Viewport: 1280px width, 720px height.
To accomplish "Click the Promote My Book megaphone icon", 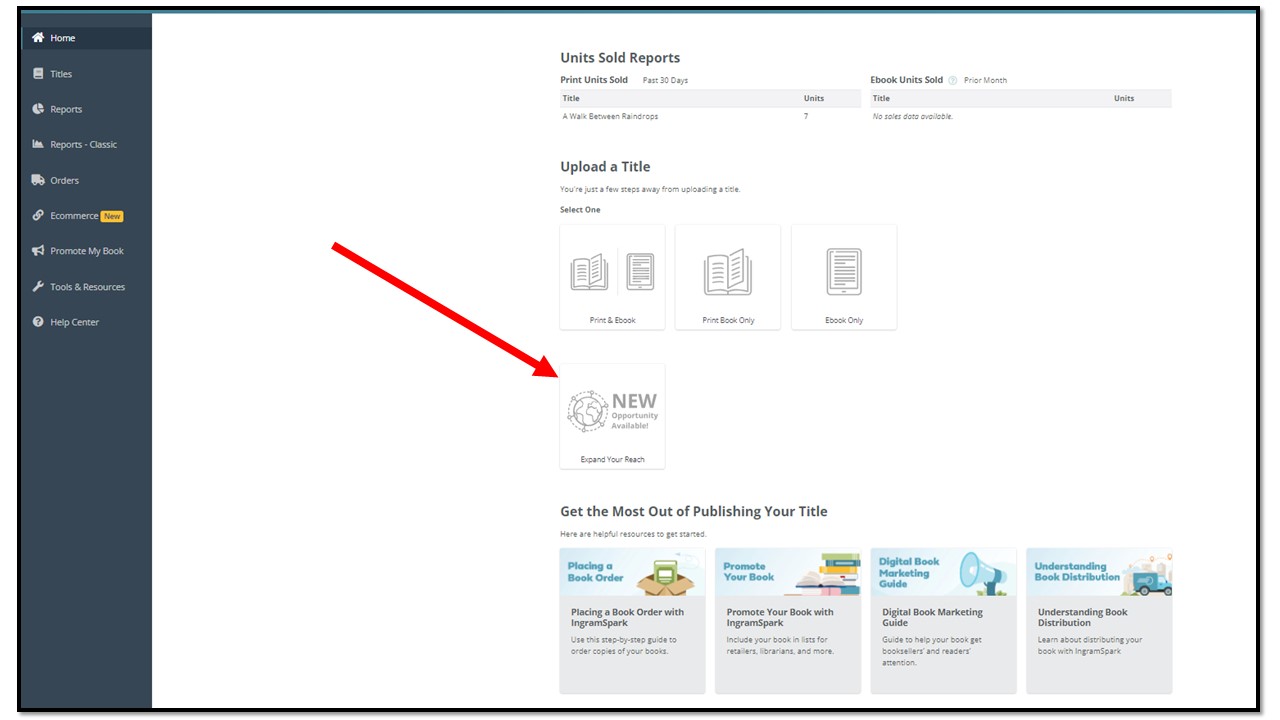I will pyautogui.click(x=38, y=251).
